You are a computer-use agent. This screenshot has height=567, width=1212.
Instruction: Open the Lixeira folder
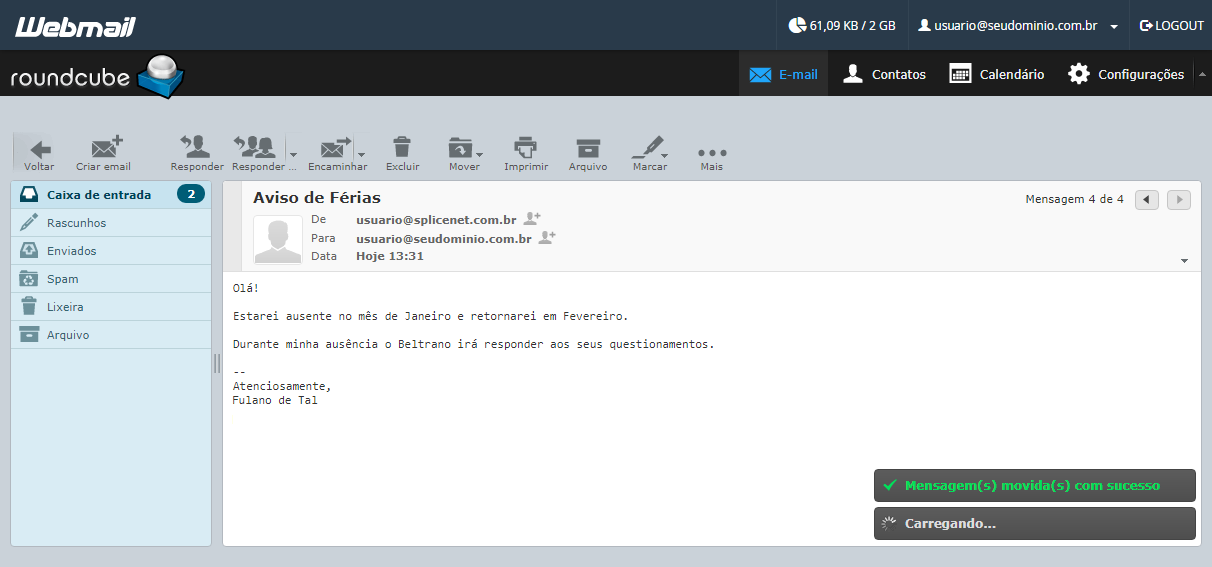[111, 307]
